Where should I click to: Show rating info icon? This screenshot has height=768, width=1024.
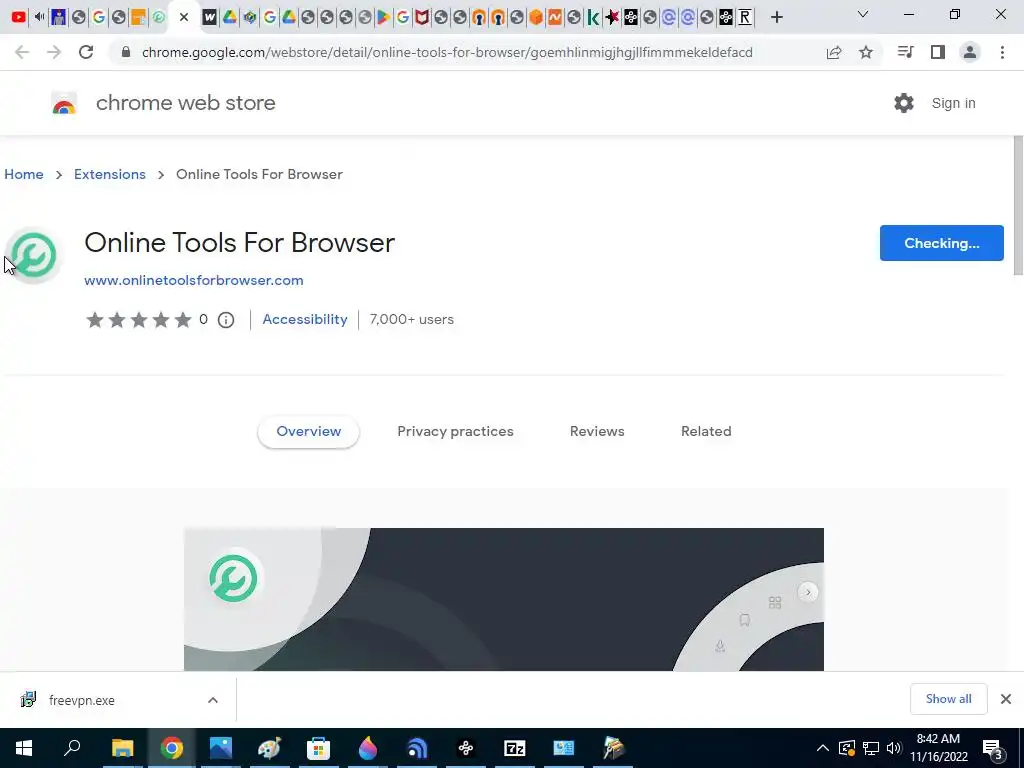point(226,320)
